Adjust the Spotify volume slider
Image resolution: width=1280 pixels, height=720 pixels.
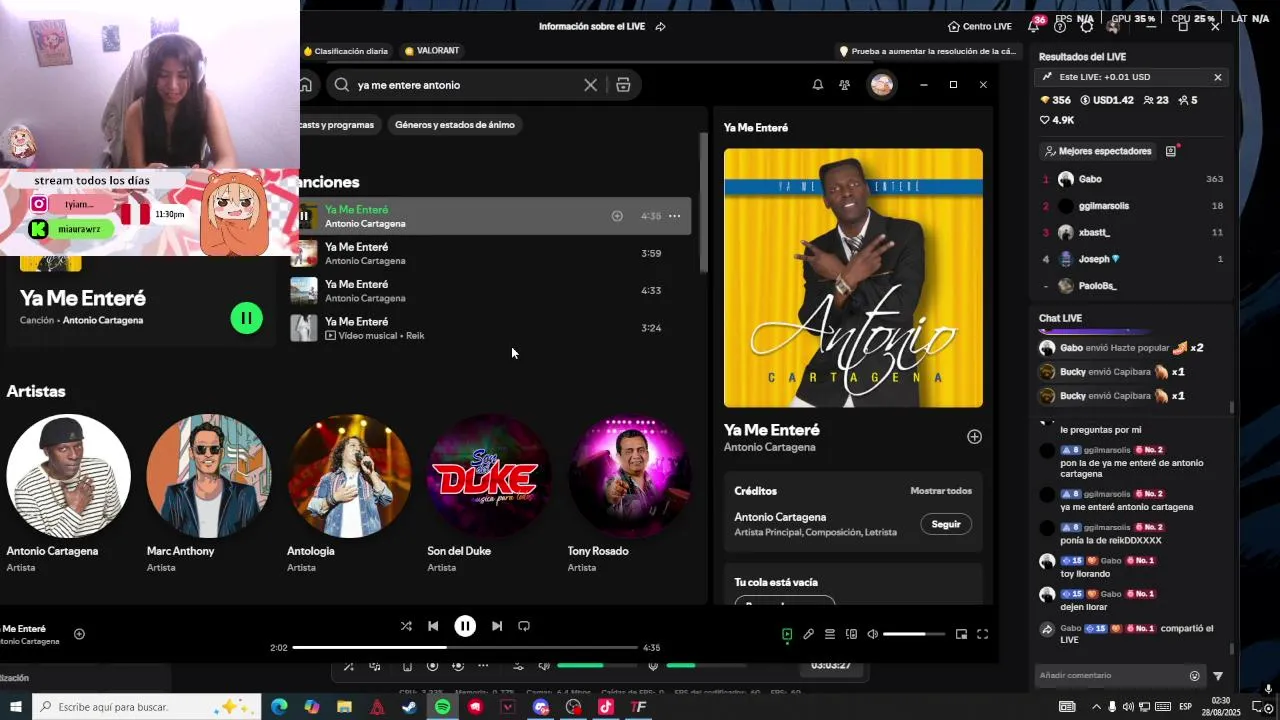pyautogui.click(x=914, y=634)
